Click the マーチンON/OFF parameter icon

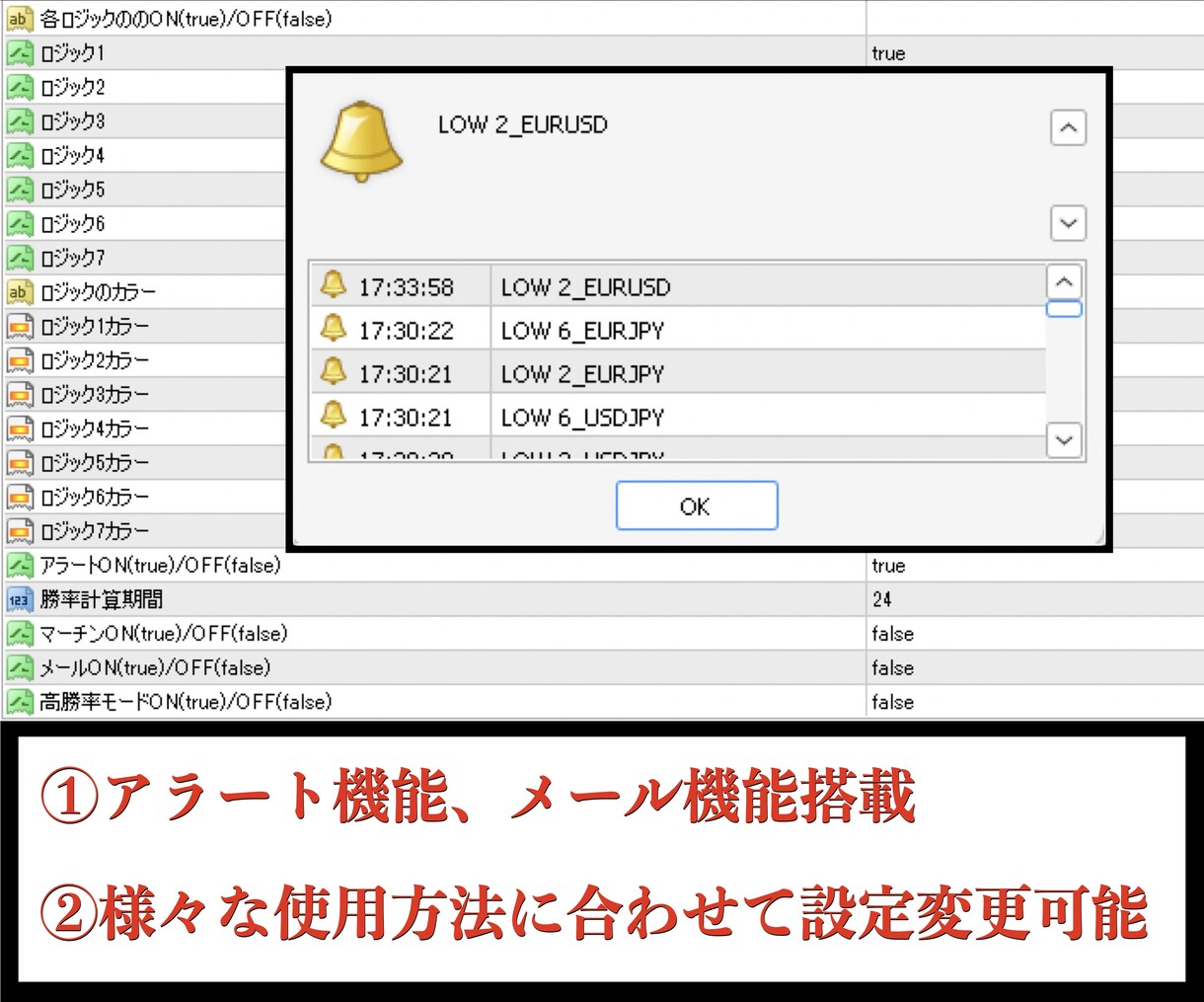pyautogui.click(x=20, y=634)
